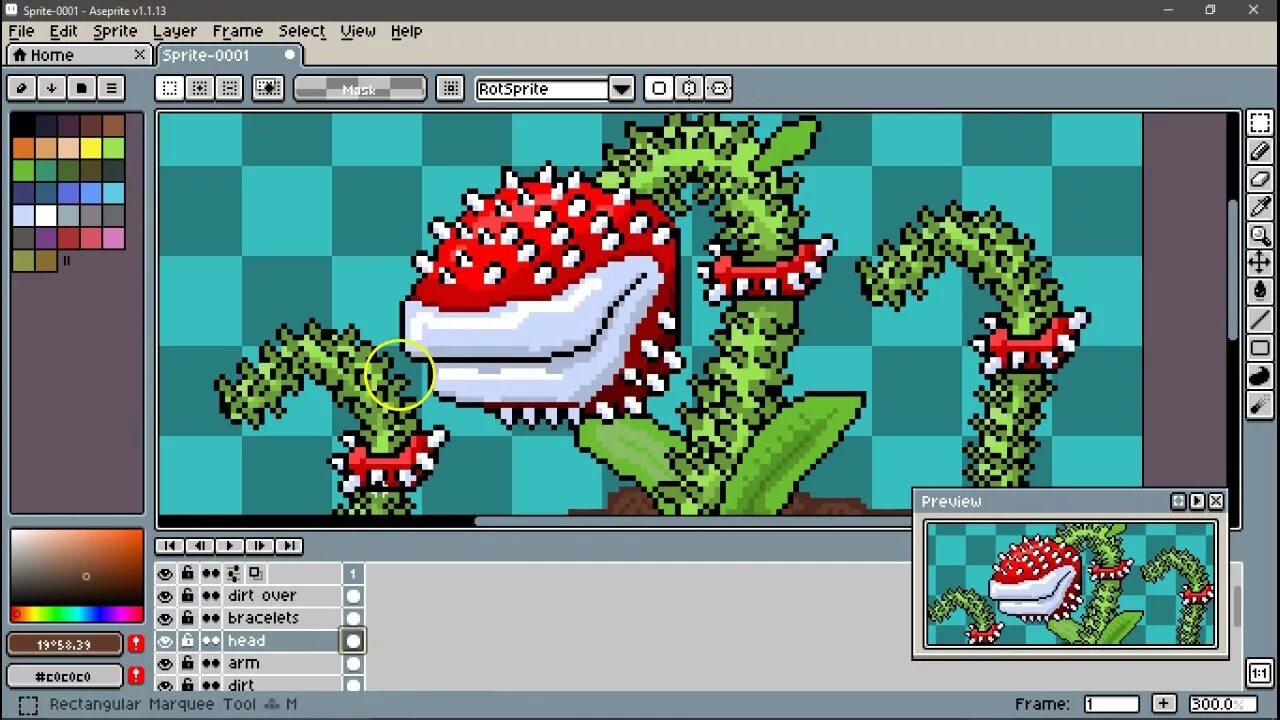Select the Paint Bucket tool
Viewport: 1280px width, 720px height.
tap(1260, 291)
